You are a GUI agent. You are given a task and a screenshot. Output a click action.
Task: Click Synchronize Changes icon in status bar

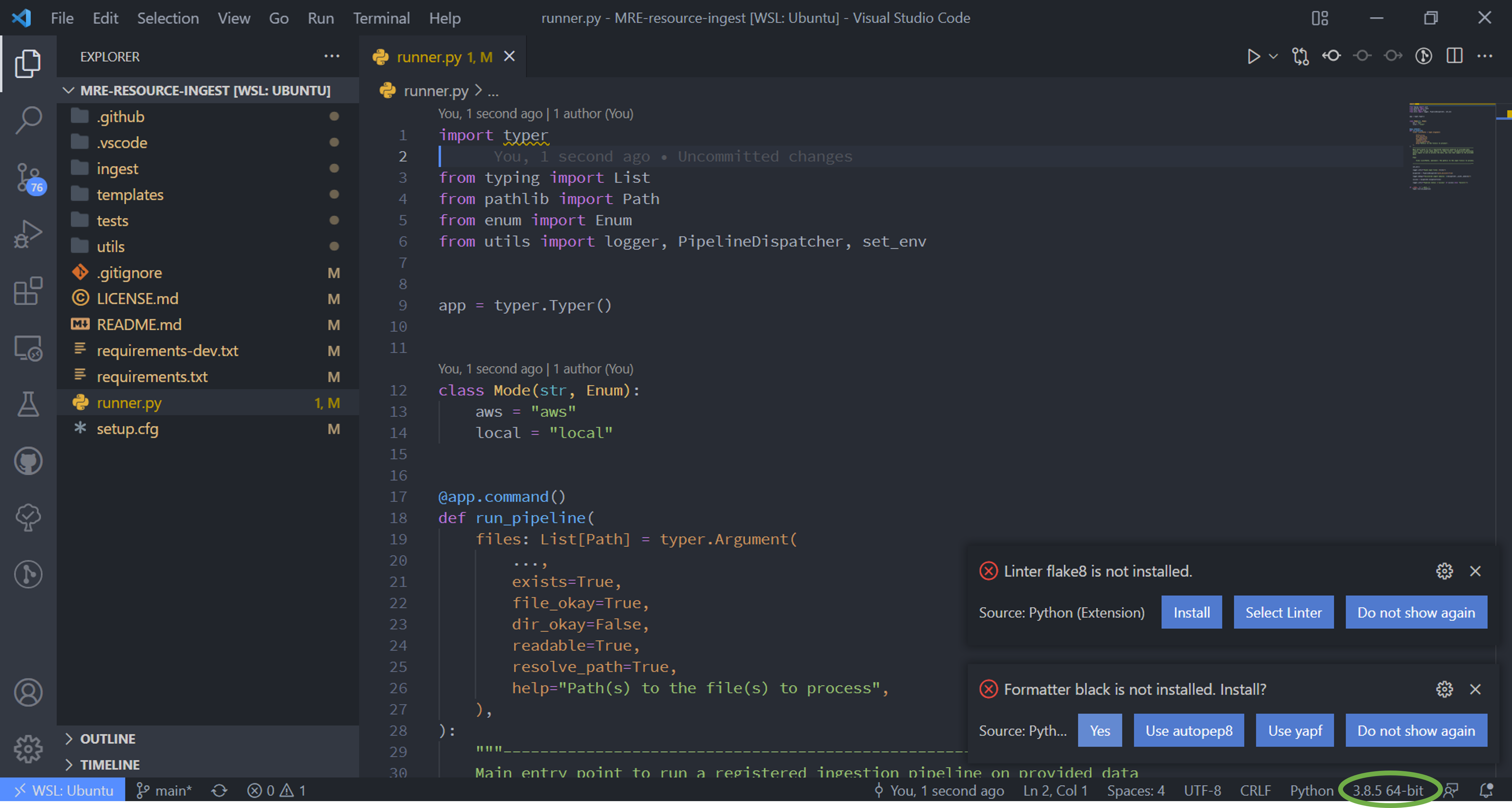[219, 791]
